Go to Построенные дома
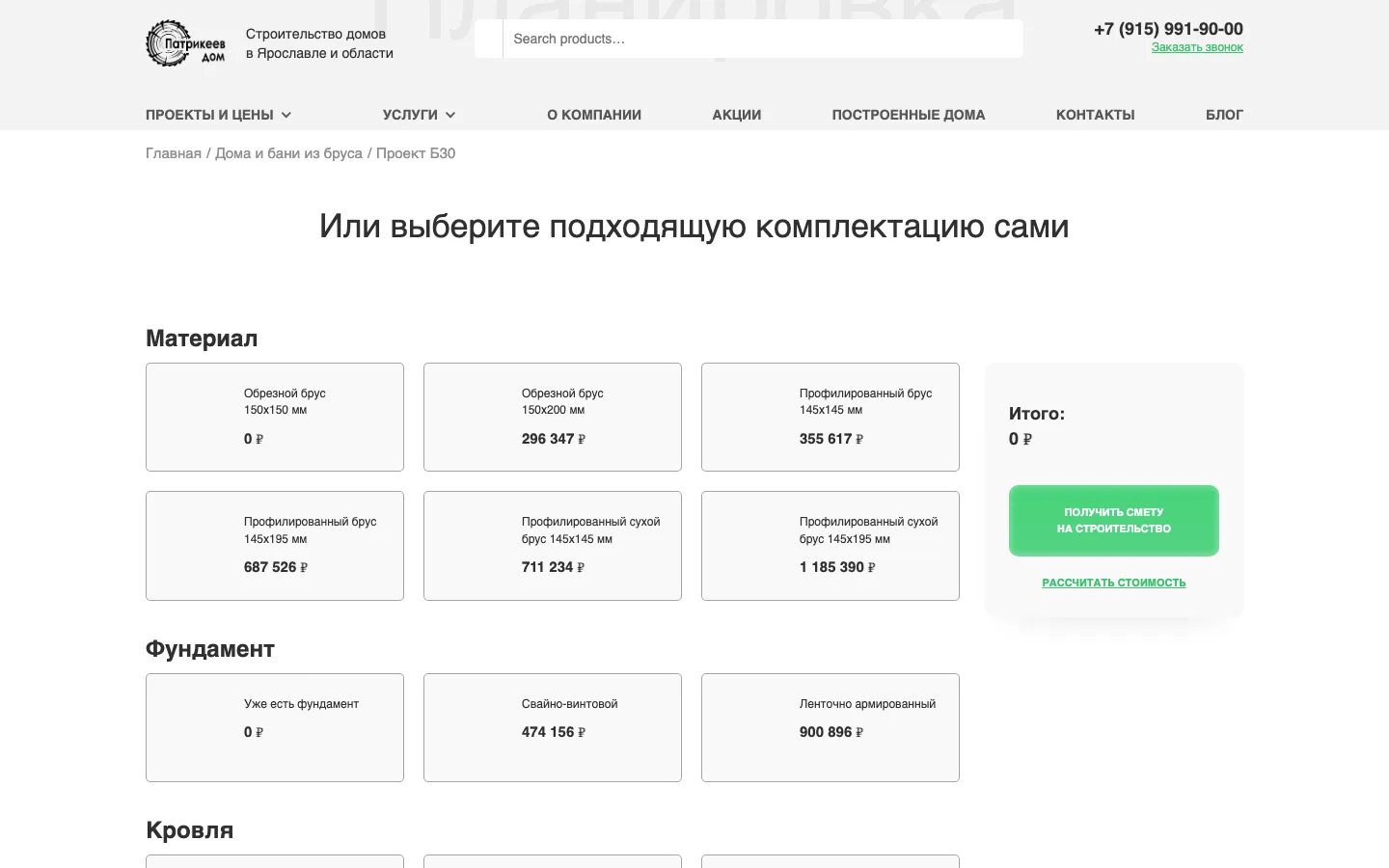The width and height of the screenshot is (1389, 868). 909,115
